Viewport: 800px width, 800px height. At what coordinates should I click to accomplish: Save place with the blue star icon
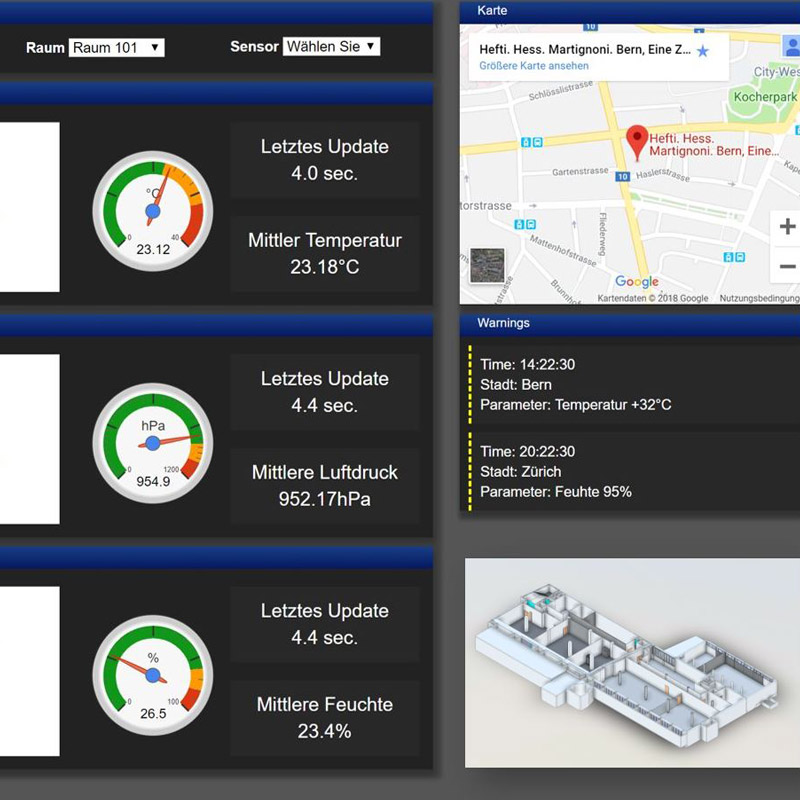pos(703,51)
